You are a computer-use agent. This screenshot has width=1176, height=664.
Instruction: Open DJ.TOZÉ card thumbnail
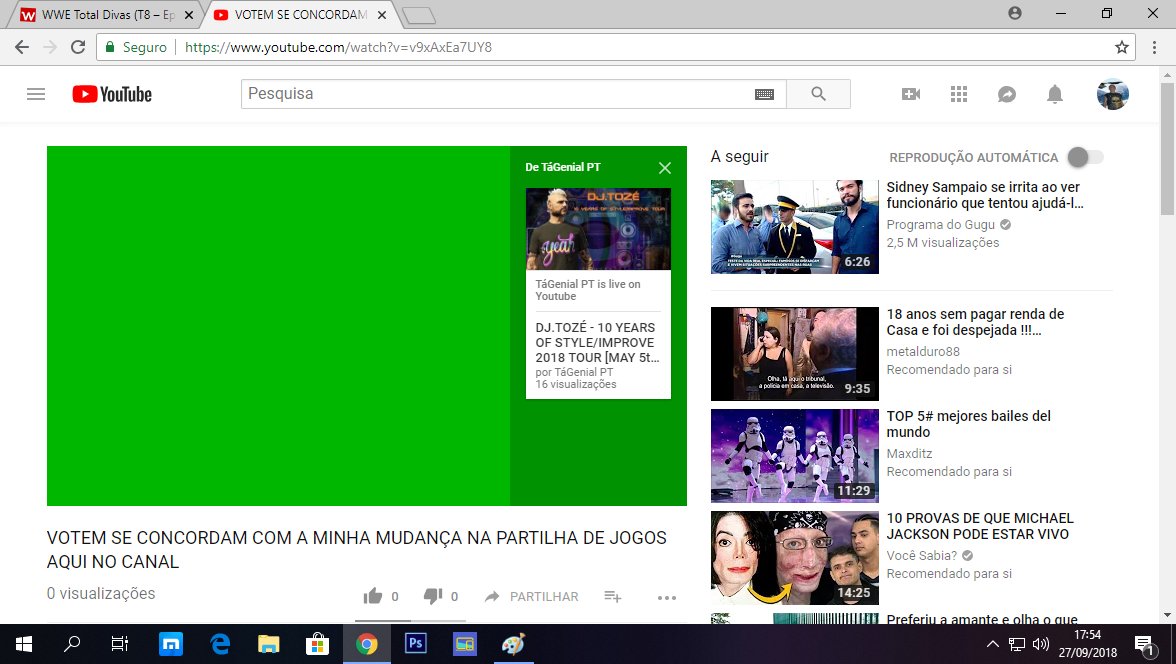click(598, 229)
